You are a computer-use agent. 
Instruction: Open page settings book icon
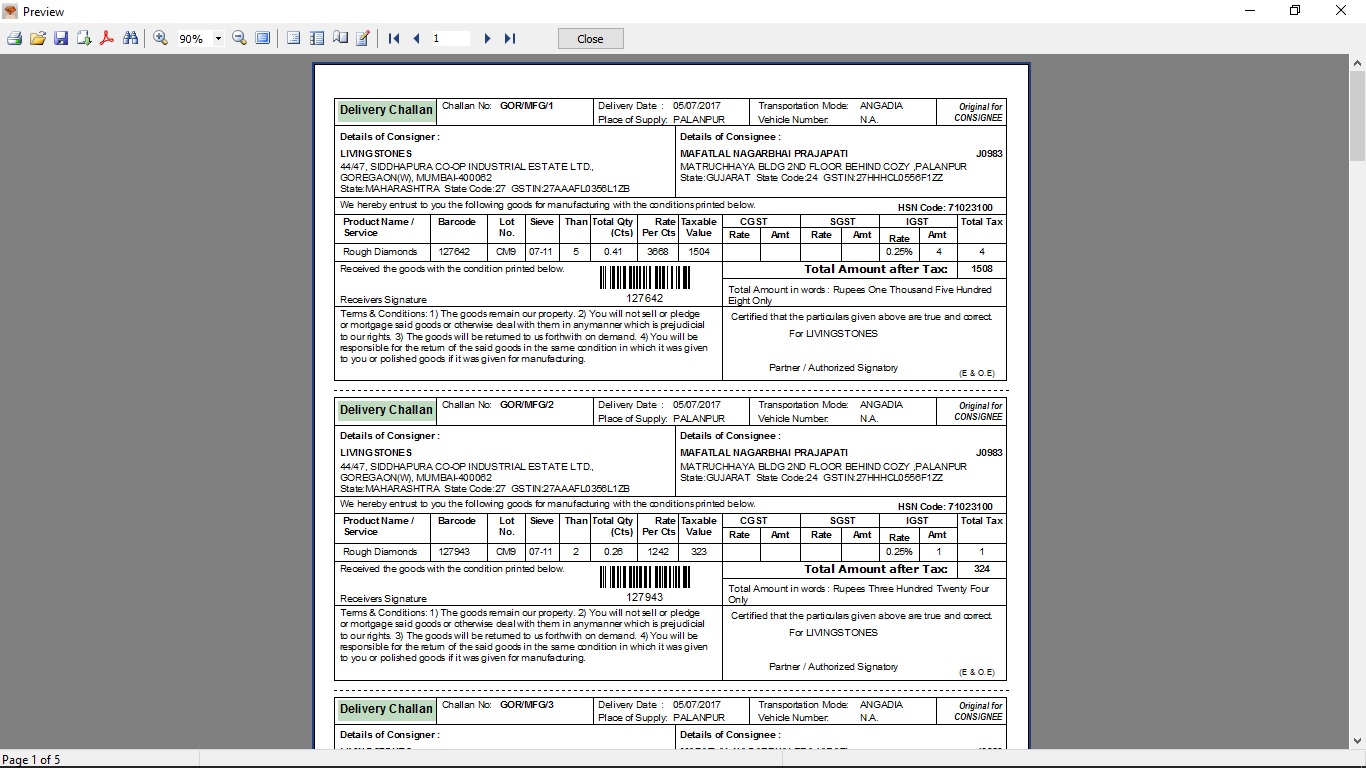(340, 38)
